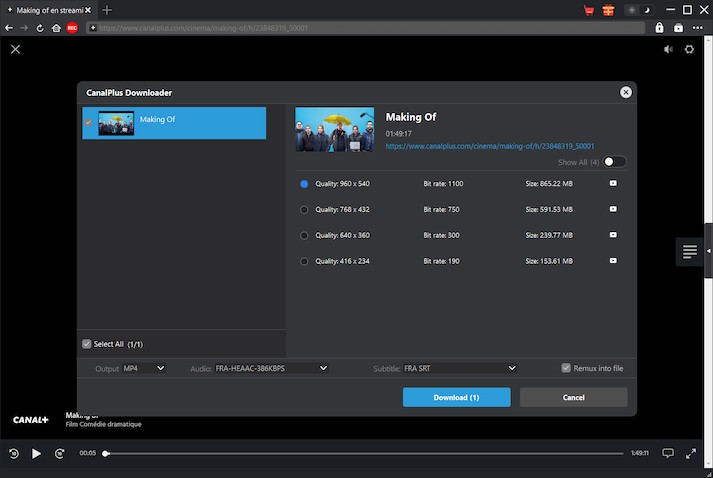Viewport: 713px width, 478px height.
Task: Click the lock icon beside the address bar
Action: [659, 28]
